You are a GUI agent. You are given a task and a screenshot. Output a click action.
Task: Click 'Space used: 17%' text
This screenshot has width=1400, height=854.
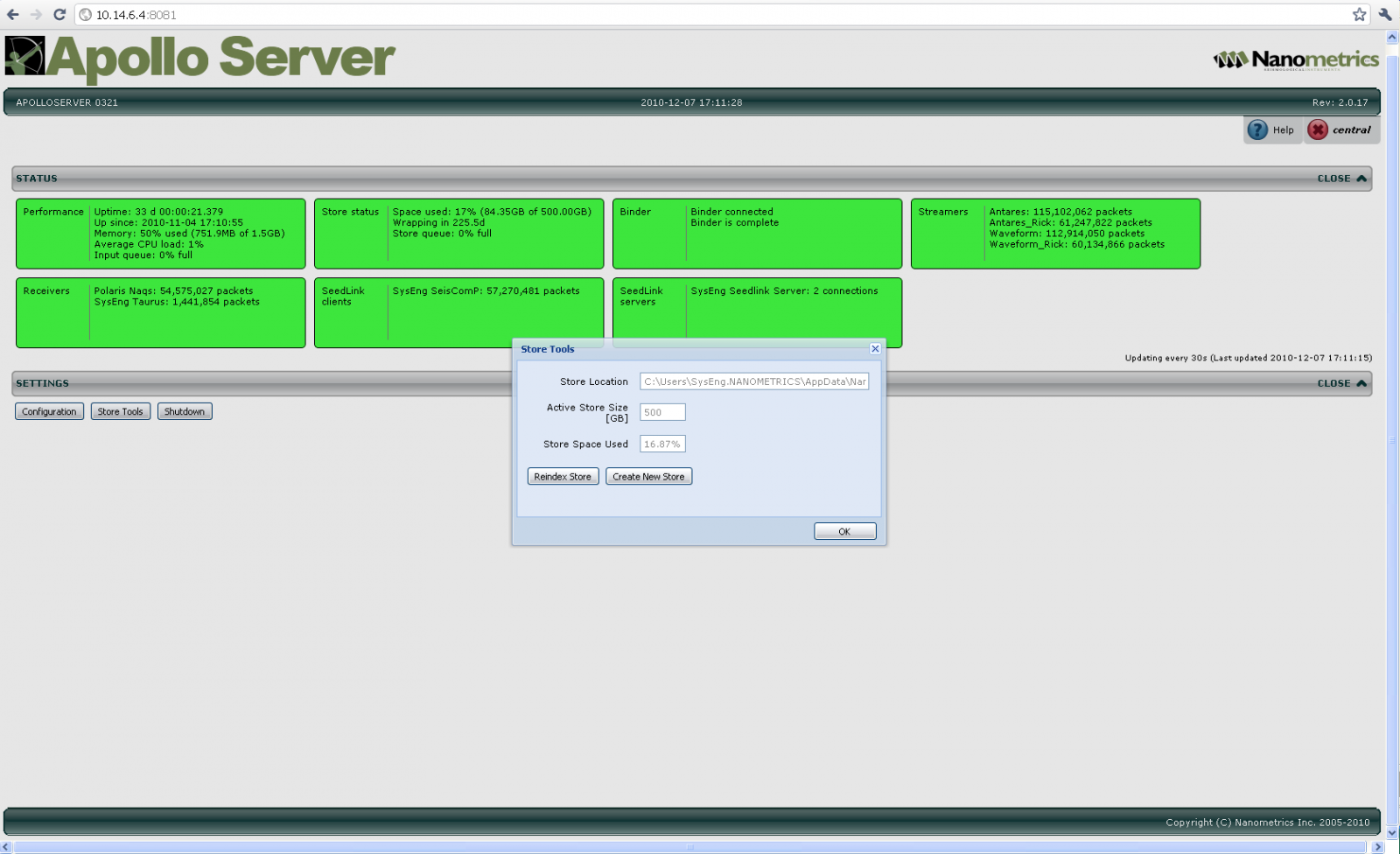pos(434,212)
